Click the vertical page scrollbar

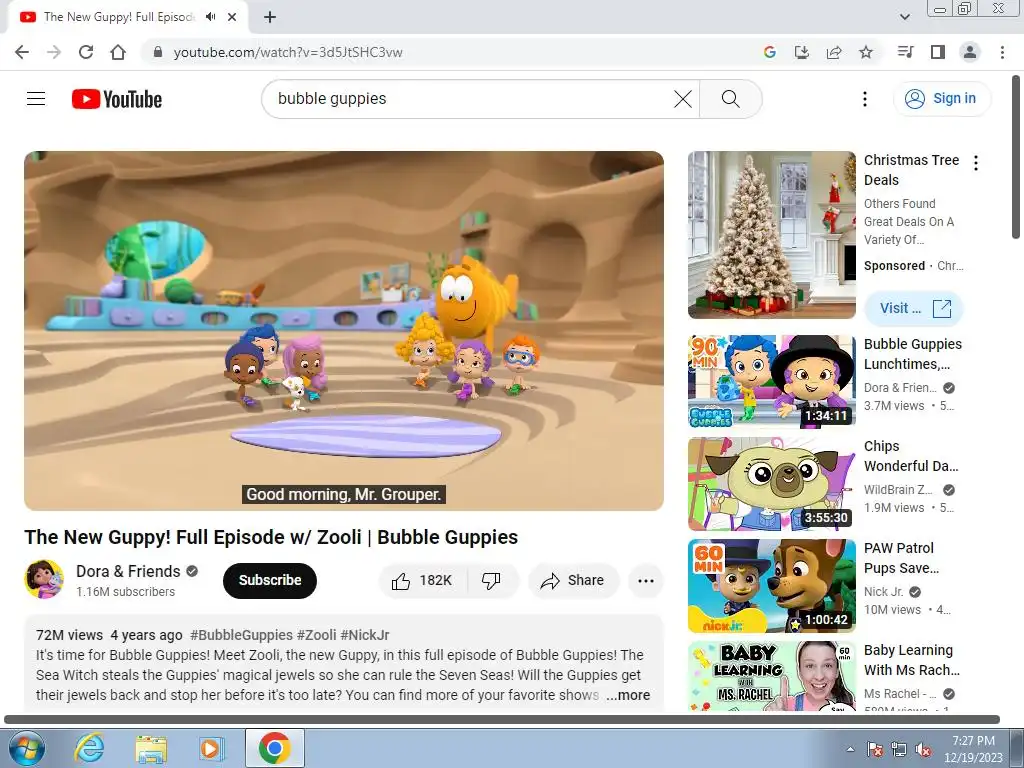[1017, 157]
